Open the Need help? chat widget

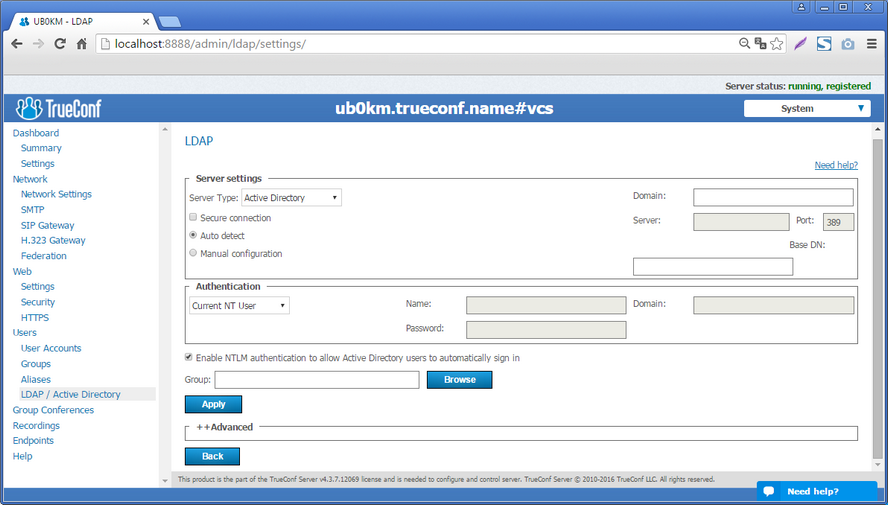point(817,491)
